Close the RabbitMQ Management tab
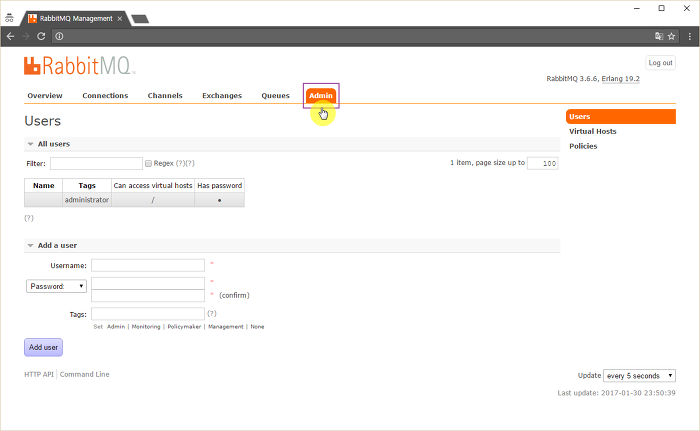Image resolution: width=700 pixels, height=431 pixels. click(120, 18)
